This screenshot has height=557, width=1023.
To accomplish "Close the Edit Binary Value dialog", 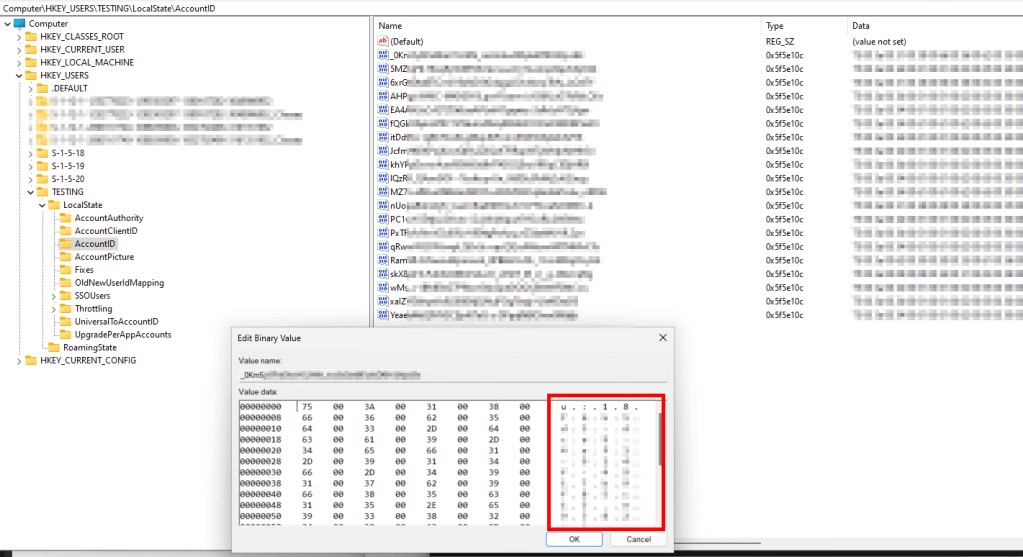I will coord(661,338).
